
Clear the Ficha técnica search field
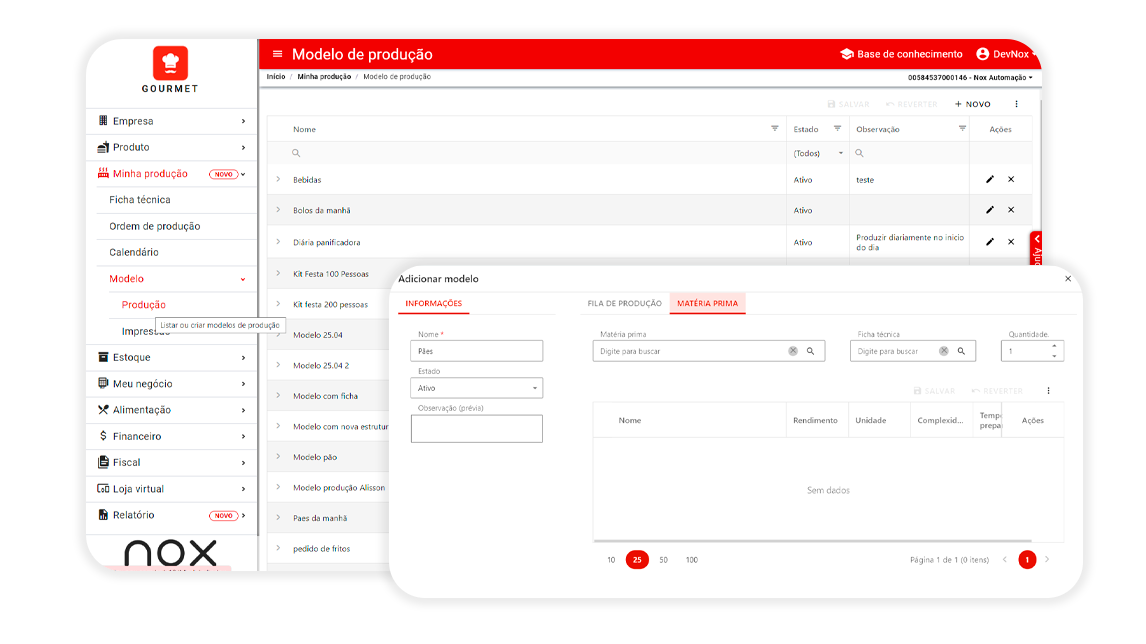point(944,352)
